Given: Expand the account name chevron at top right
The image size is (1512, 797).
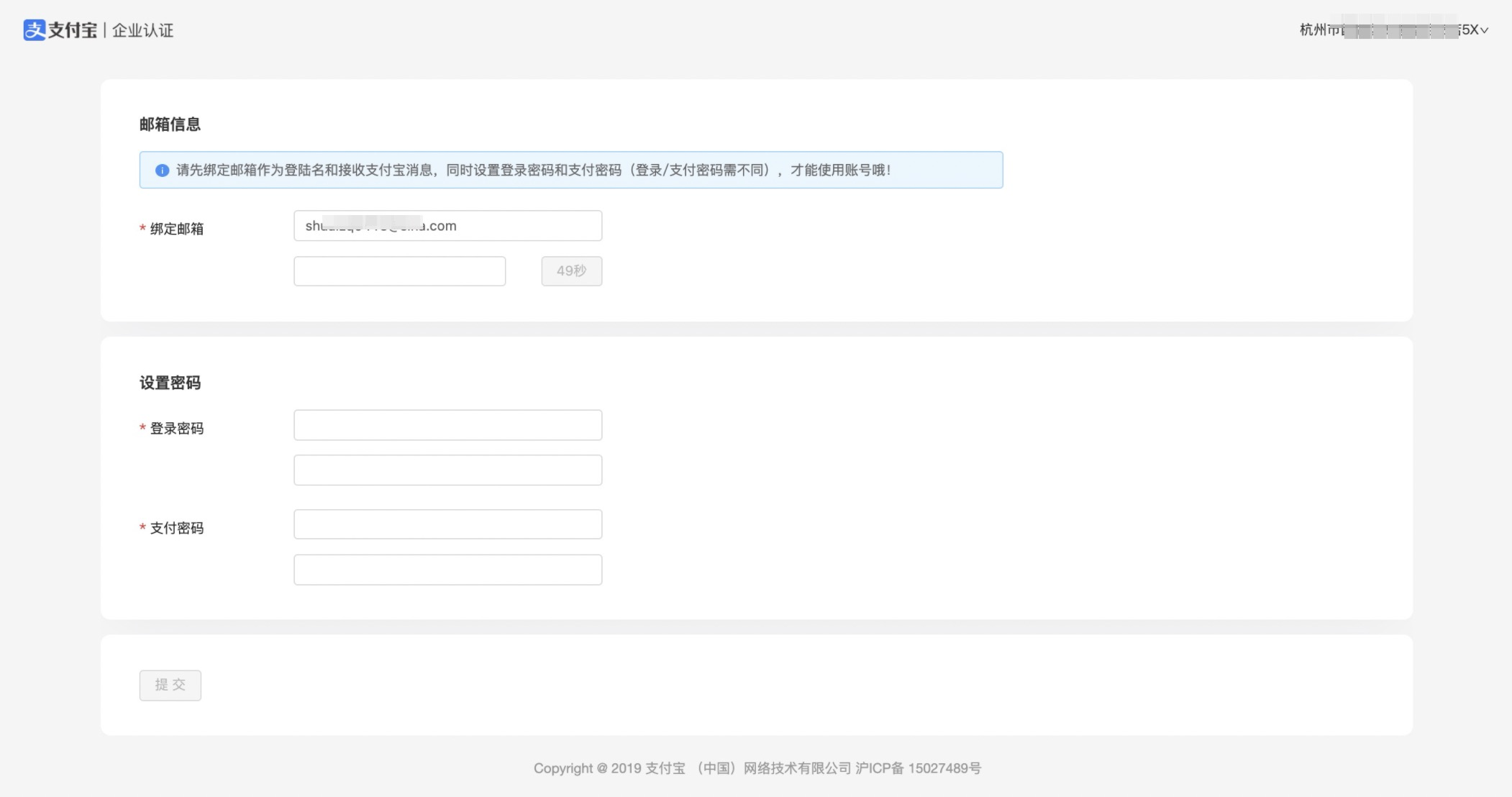Looking at the screenshot, I should tap(1484, 30).
